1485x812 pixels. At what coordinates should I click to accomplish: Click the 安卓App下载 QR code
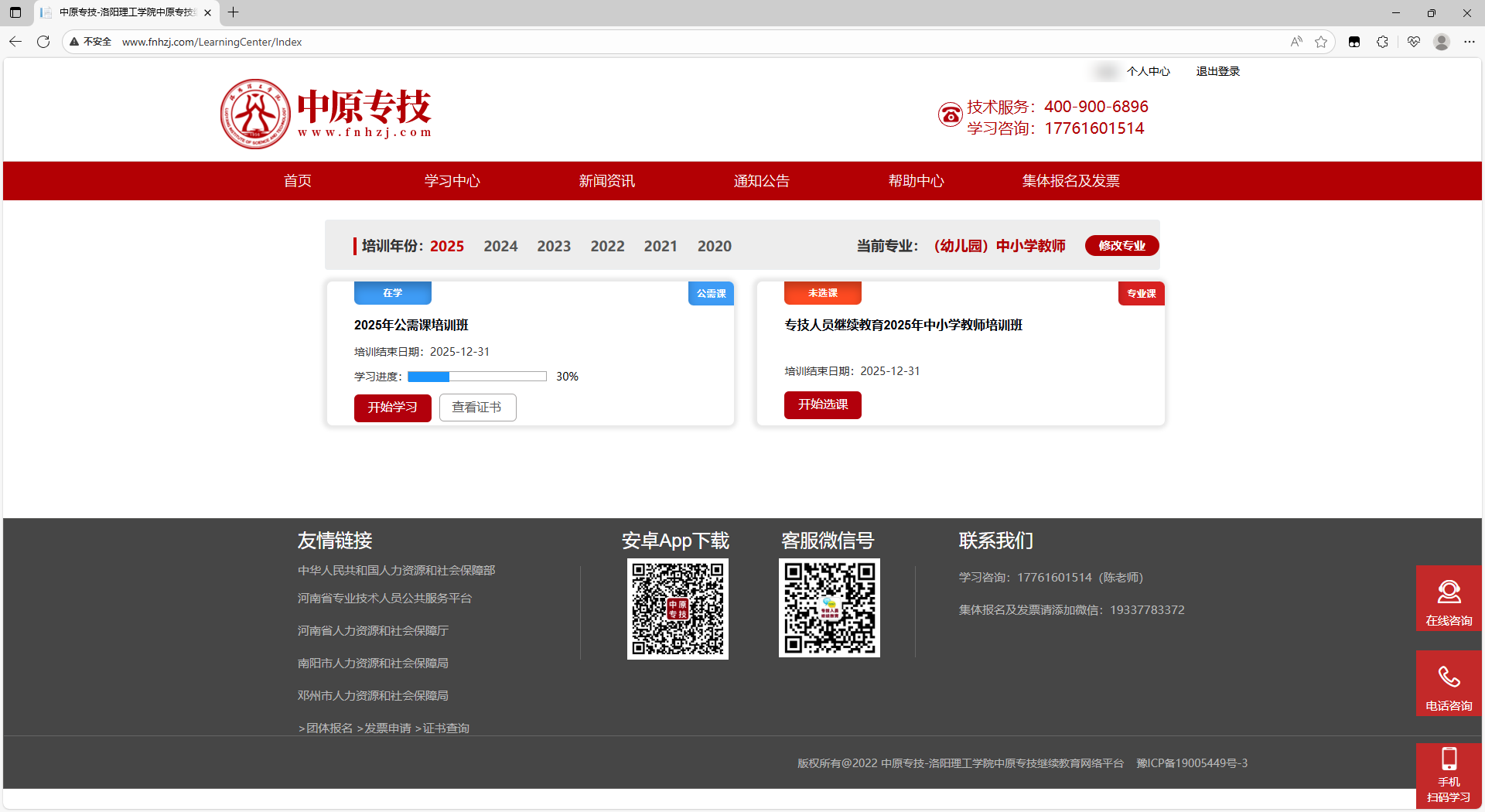678,609
